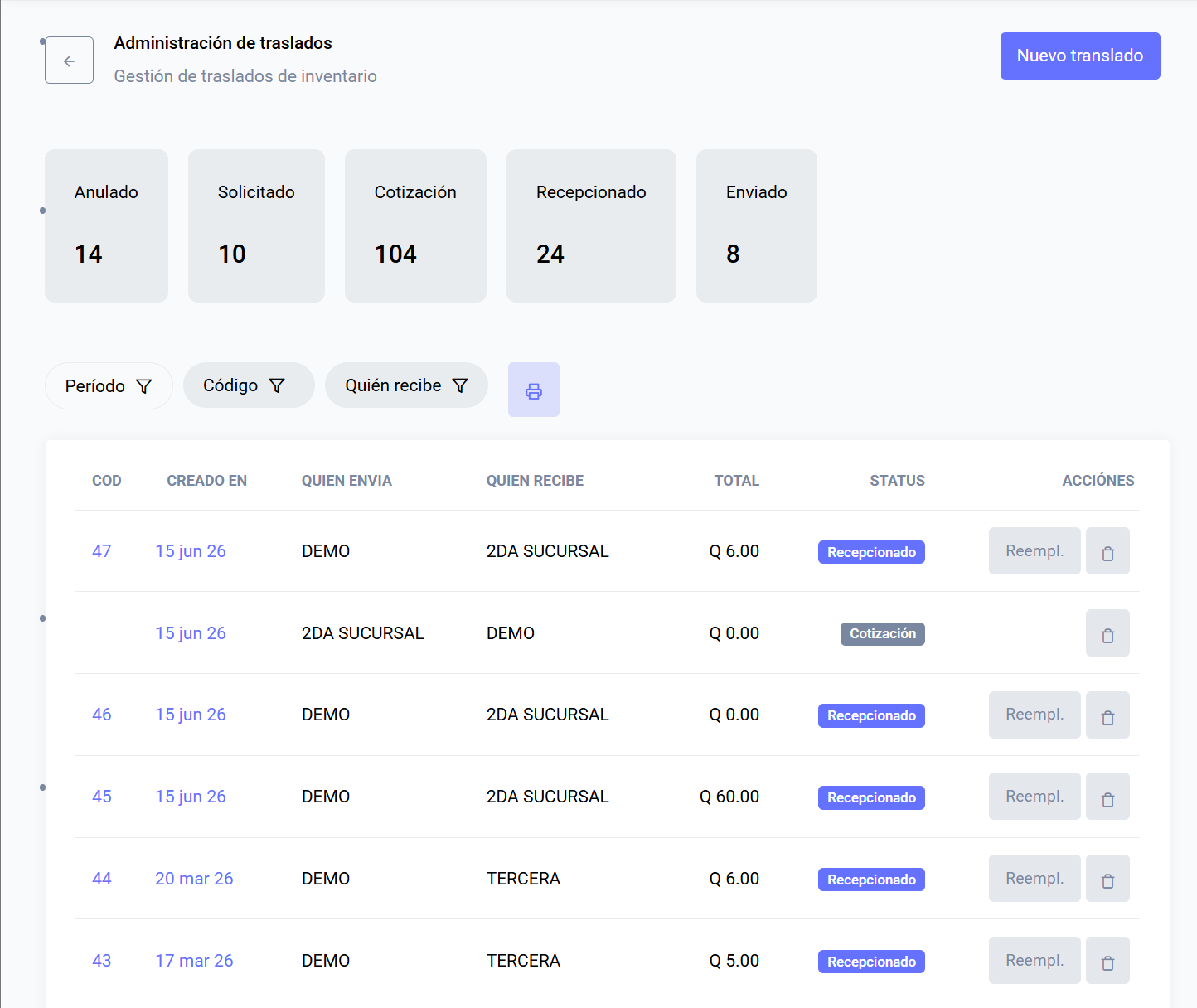Select the Solicitado status card
The height and width of the screenshot is (1008, 1197).
pyautogui.click(x=256, y=225)
